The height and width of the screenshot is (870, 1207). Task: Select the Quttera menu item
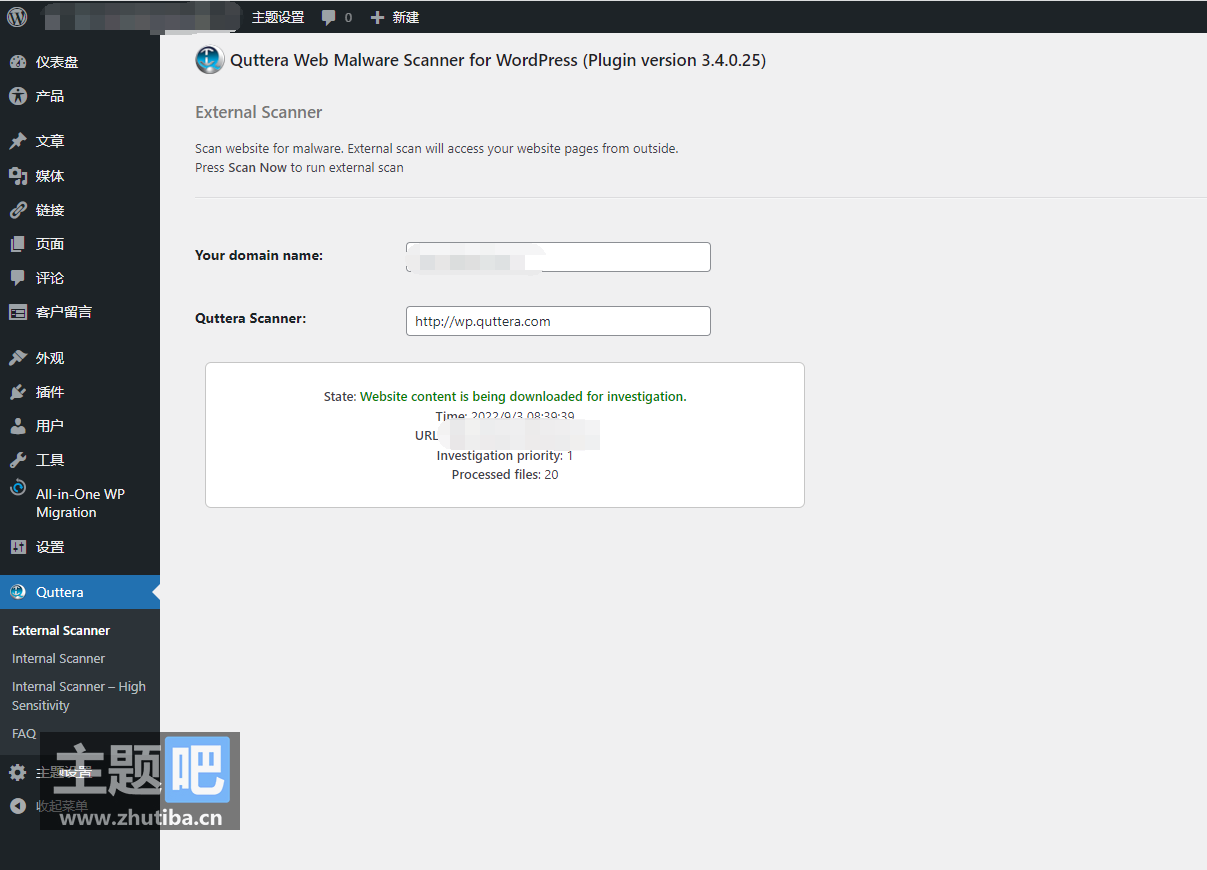click(80, 592)
